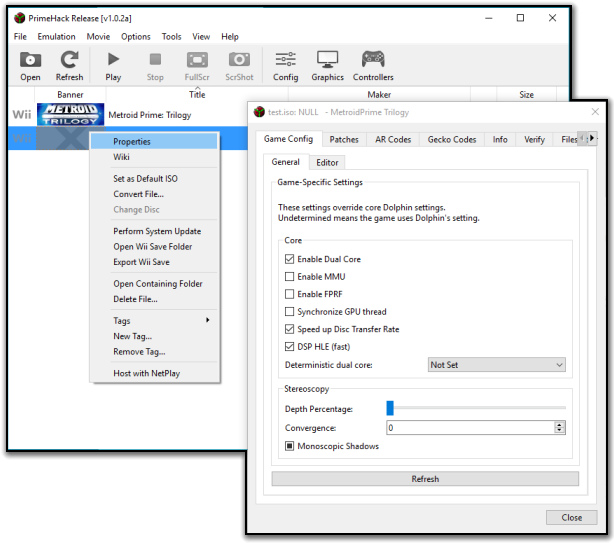Image resolution: width=614 pixels, height=543 pixels.
Task: Switch to the General sub-tab
Action: pyautogui.click(x=285, y=162)
